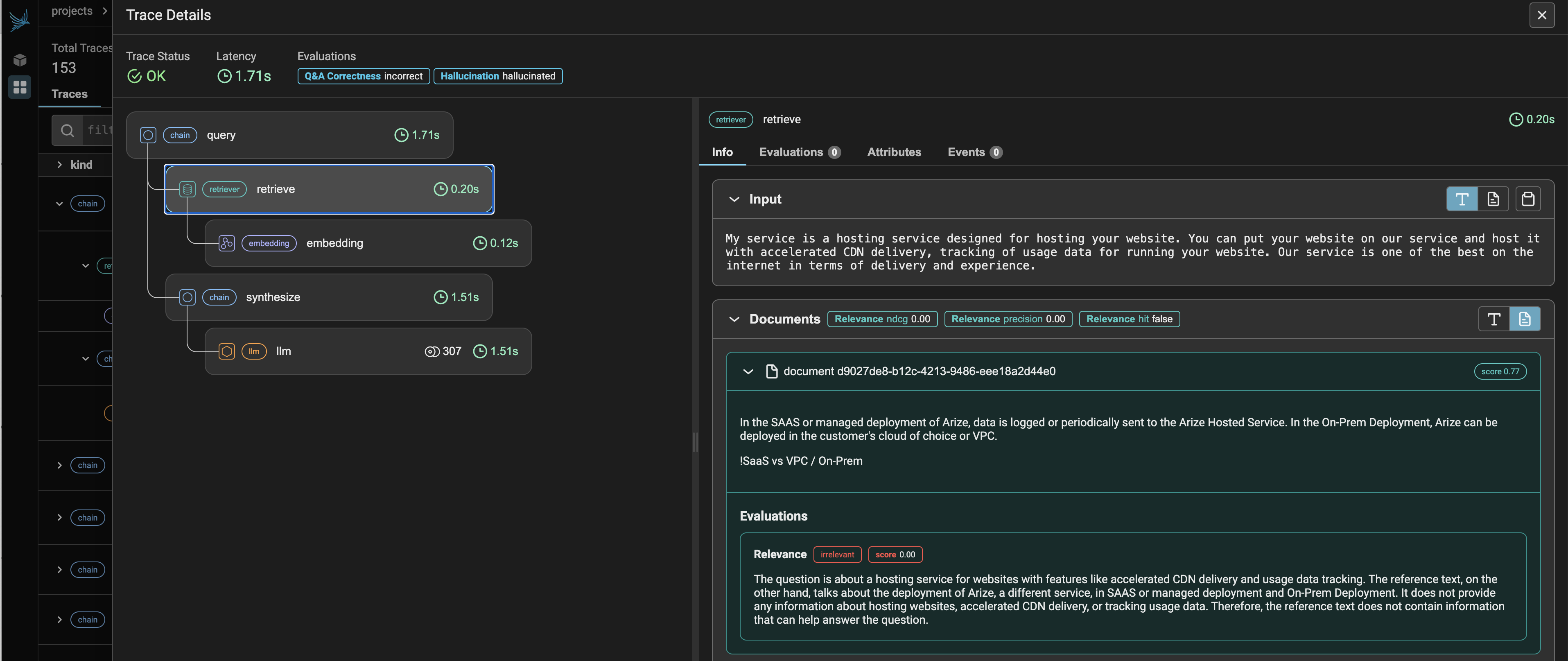Collapse the first chain row in the traces list
1568x661 pixels.
tap(59, 204)
